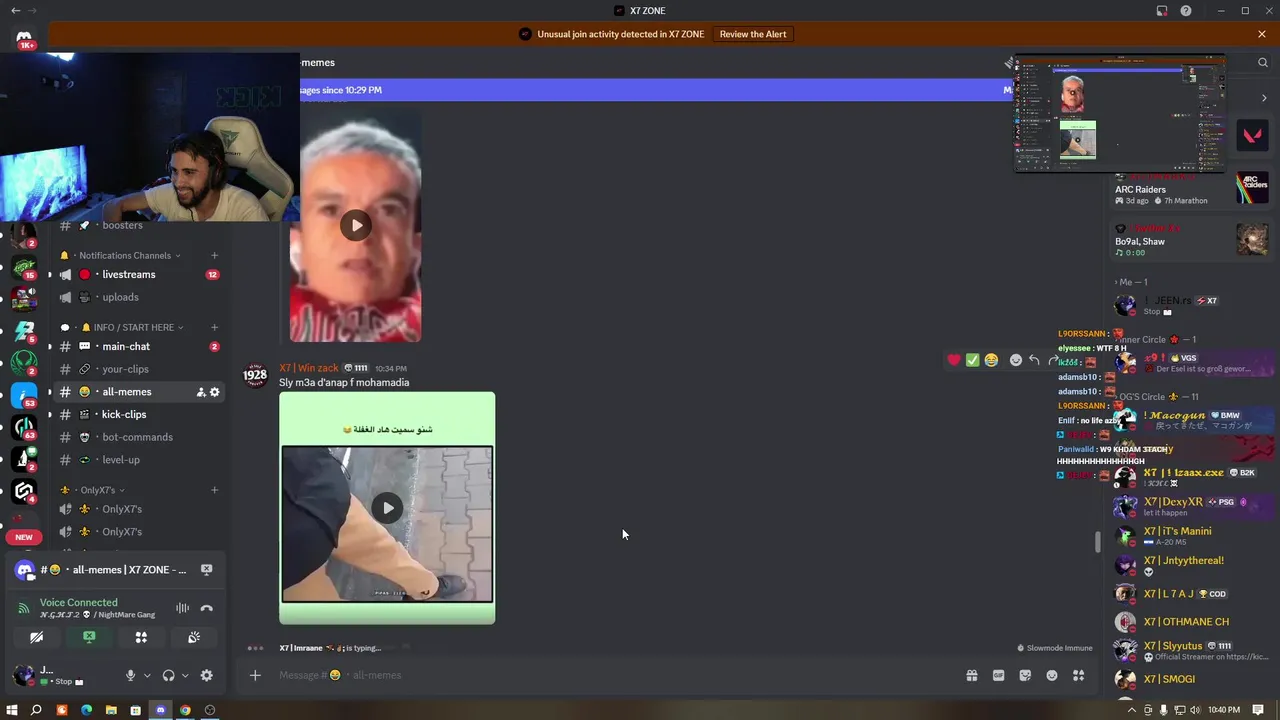Collapse the INFO / START HERE category
Image resolution: width=1280 pixels, height=720 pixels.
[x=123, y=327]
